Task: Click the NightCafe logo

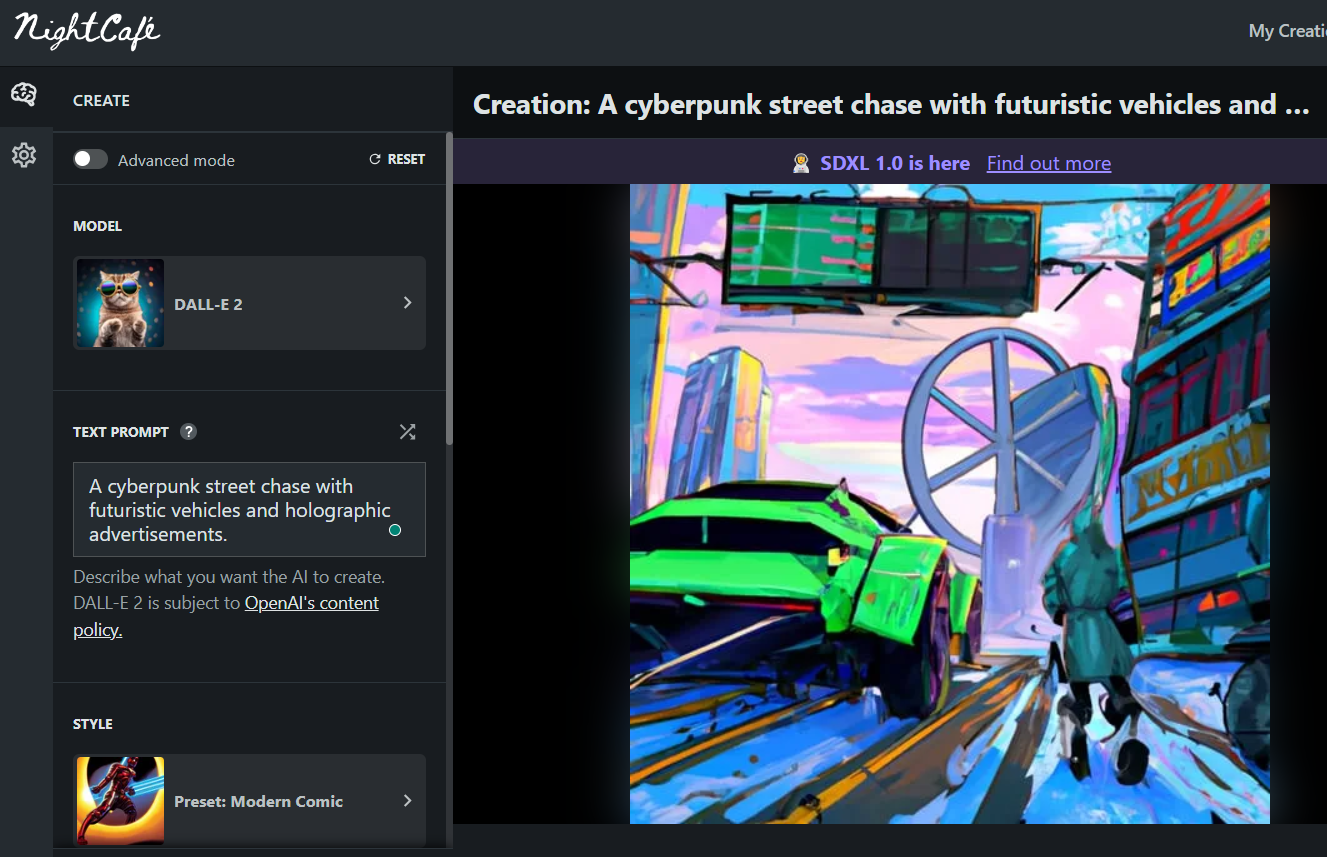Action: [87, 32]
